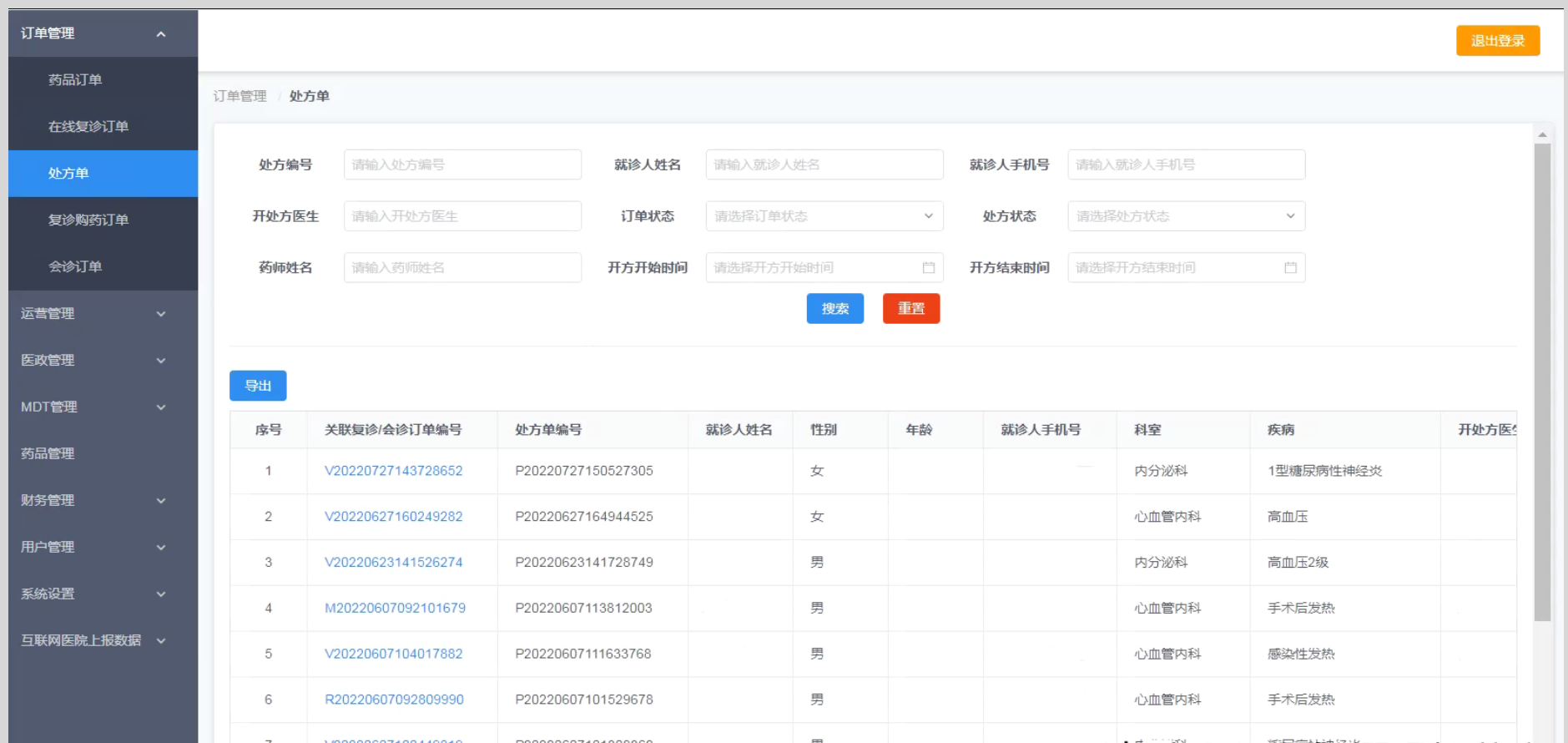The width and height of the screenshot is (1568, 743).
Task: Click the red 重置 button
Action: (x=910, y=309)
